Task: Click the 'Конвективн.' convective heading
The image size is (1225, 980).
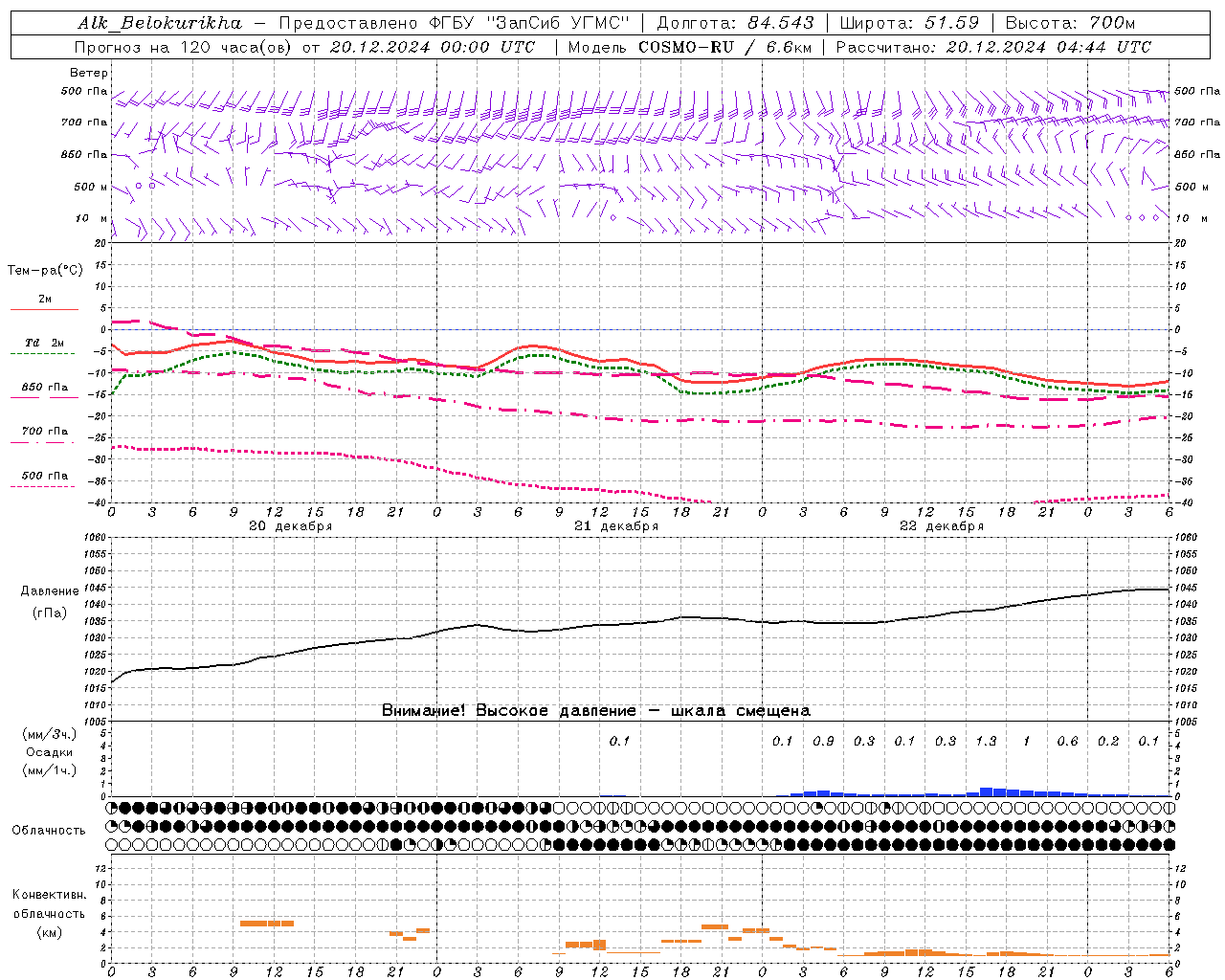Action: [x=50, y=895]
